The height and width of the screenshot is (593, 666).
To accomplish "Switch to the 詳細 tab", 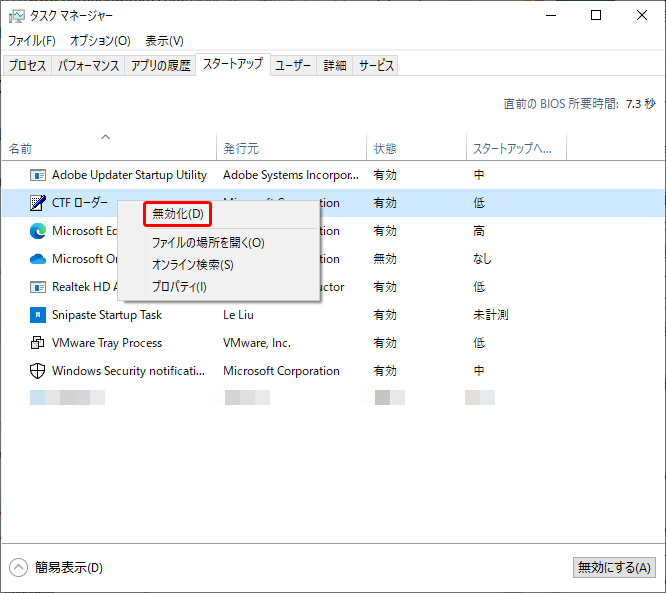I will click(335, 65).
